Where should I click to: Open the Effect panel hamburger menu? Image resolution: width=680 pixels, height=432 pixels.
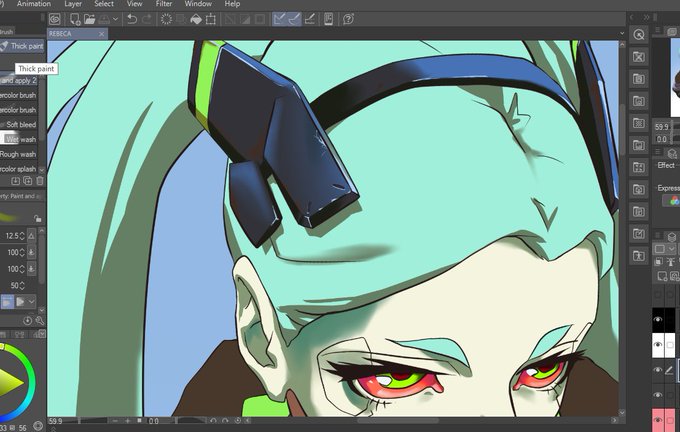(658, 151)
